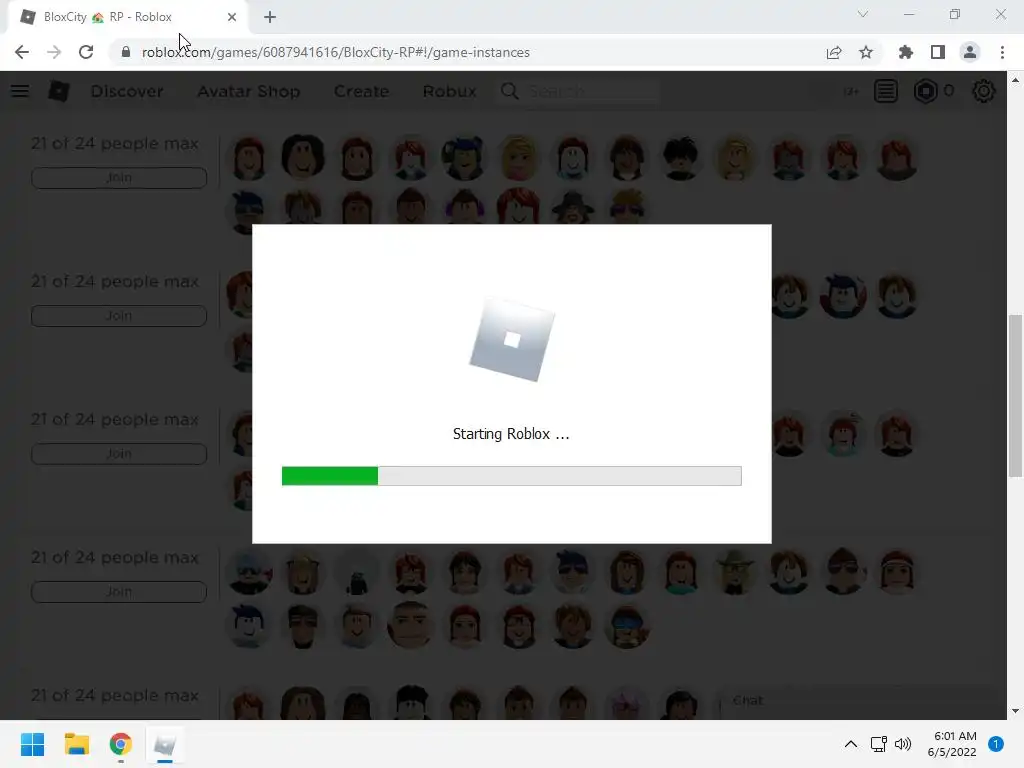Viewport: 1024px width, 768px height.
Task: Toggle the Chrome side panel icon
Action: tap(938, 52)
